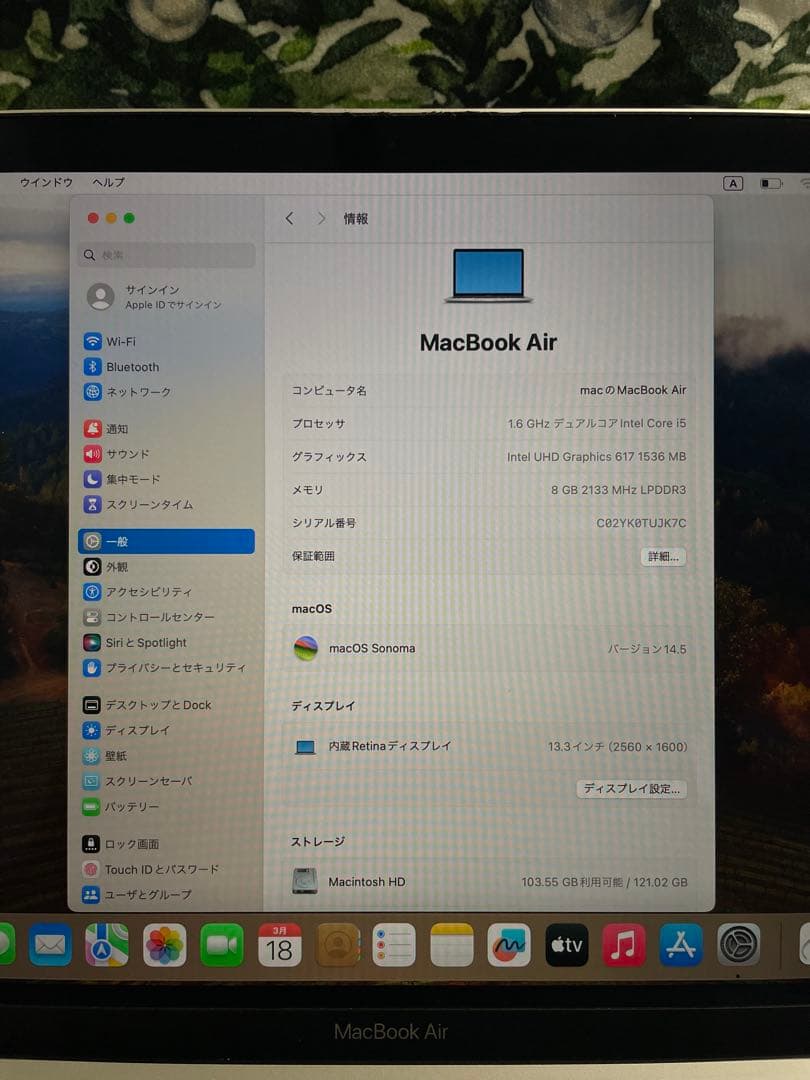Open the 通知 notifications settings
Viewport: 810px width, 1080px height.
pos(114,427)
